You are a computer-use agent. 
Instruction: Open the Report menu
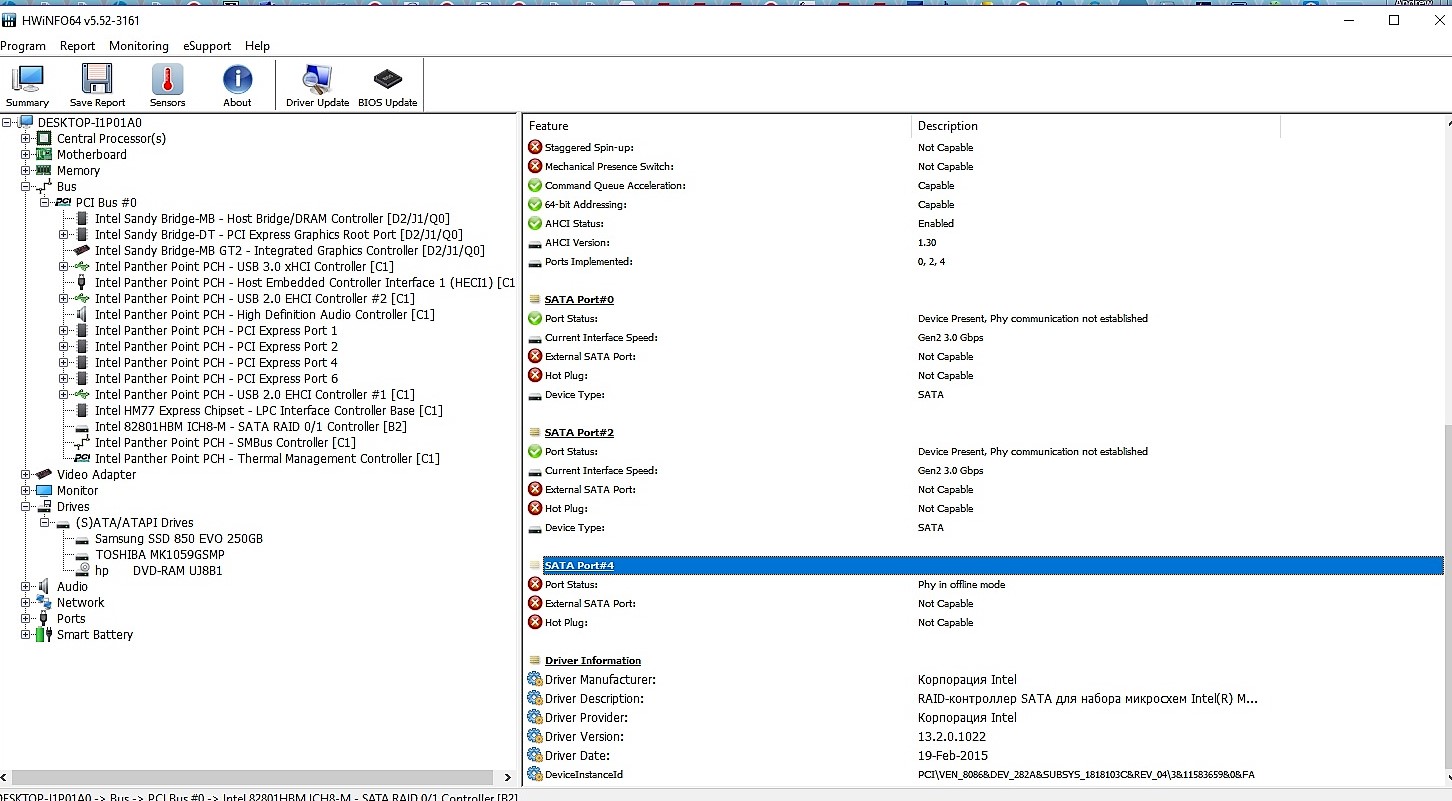click(x=77, y=46)
